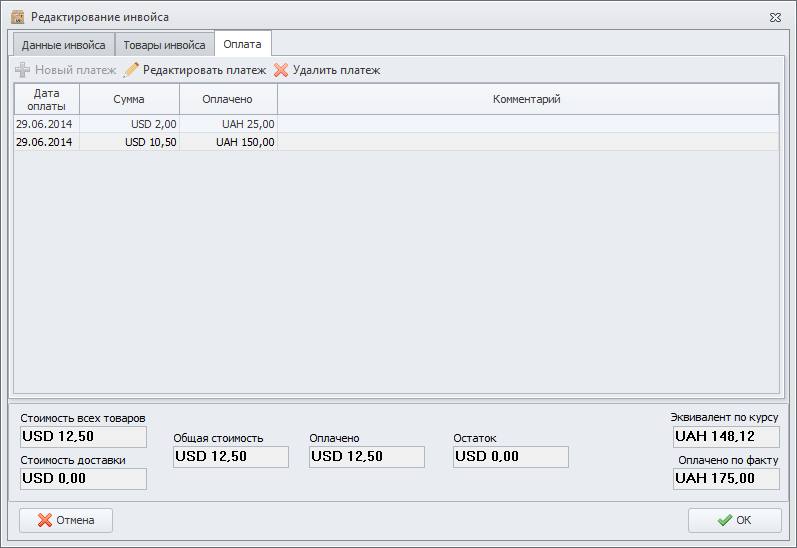Close the Редактирование инвойса dialog
This screenshot has height=548, width=797.
(775, 18)
